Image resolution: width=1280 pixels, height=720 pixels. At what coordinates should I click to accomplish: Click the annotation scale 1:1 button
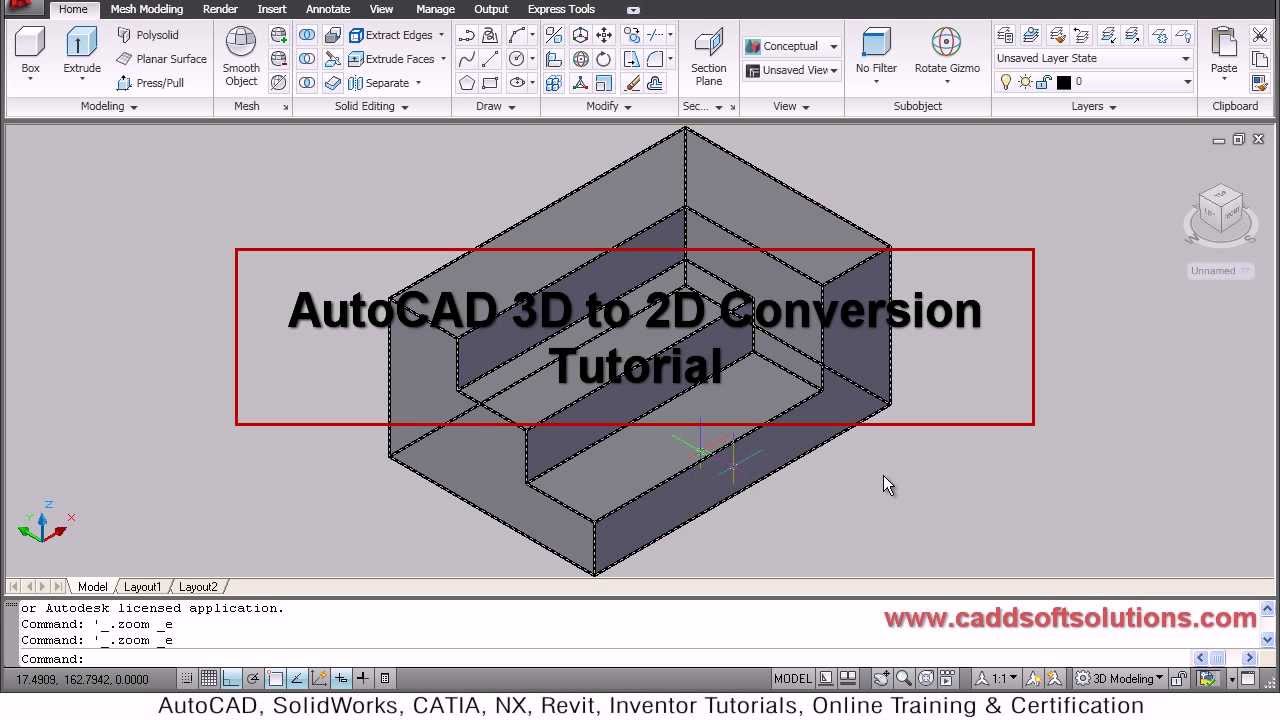997,679
